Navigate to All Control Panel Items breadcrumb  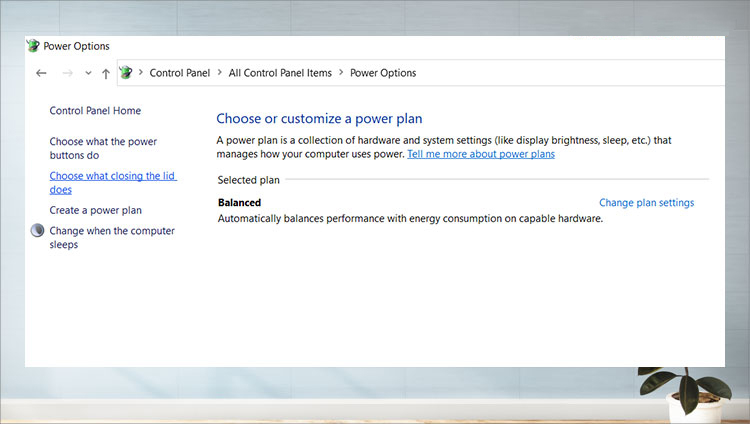[x=279, y=73]
